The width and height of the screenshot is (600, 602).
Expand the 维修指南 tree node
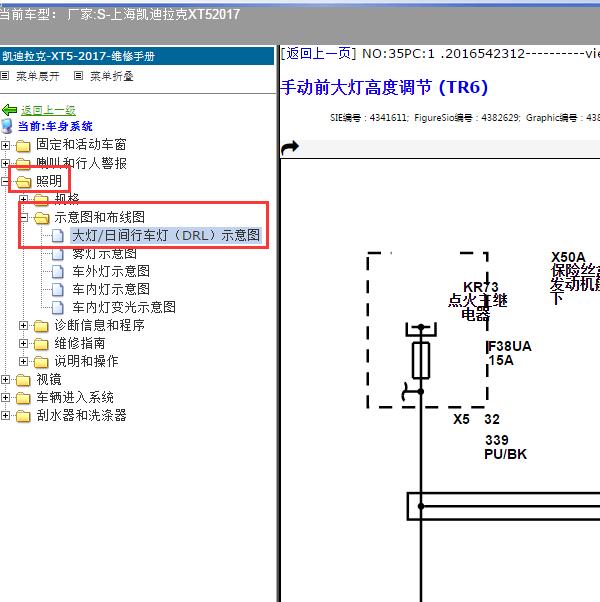[x=23, y=343]
